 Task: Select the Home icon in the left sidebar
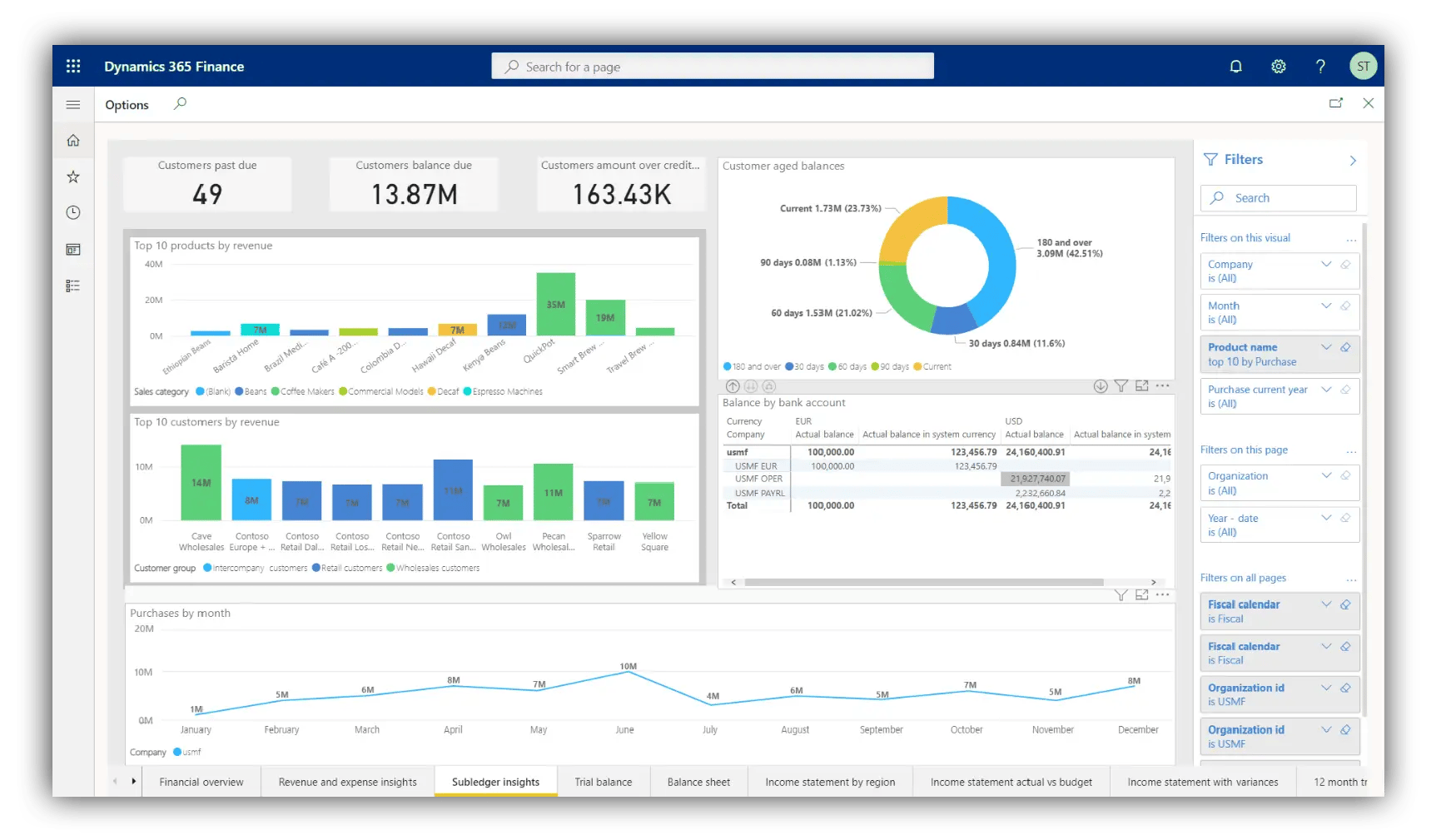click(73, 140)
